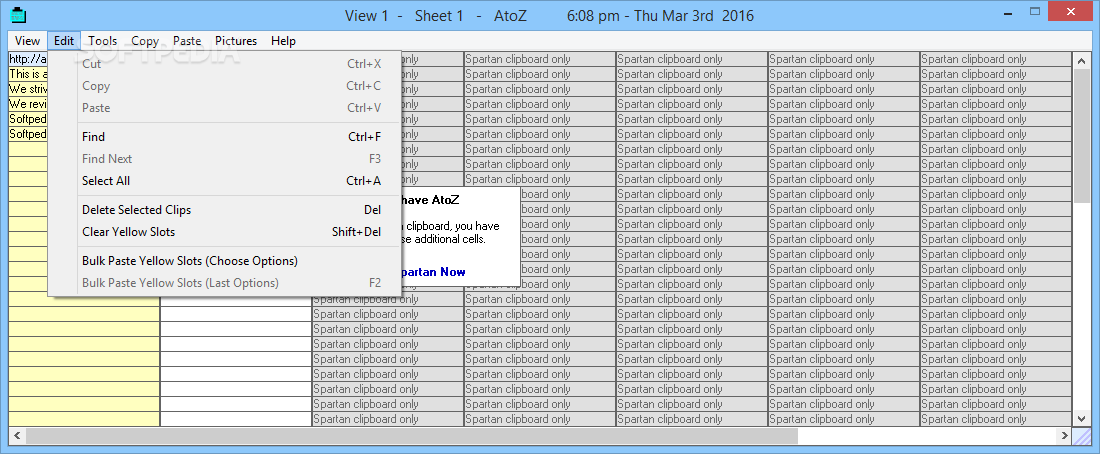1100x454 pixels.
Task: Choose Bulk Paste Yellow Slots (Choose Options)
Action: 224,261
